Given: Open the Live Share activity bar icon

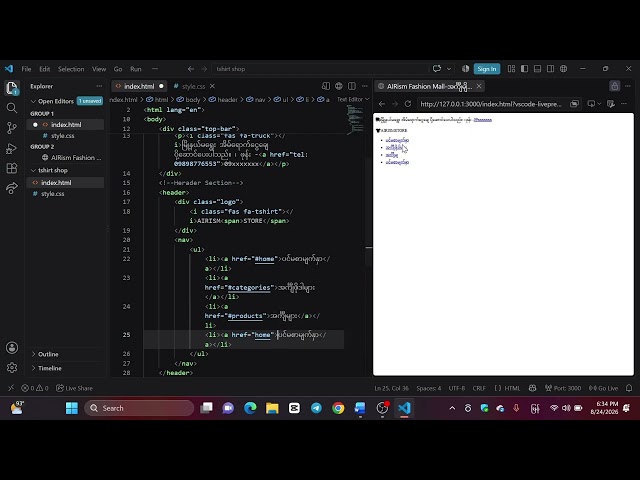Looking at the screenshot, I should tap(11, 188).
